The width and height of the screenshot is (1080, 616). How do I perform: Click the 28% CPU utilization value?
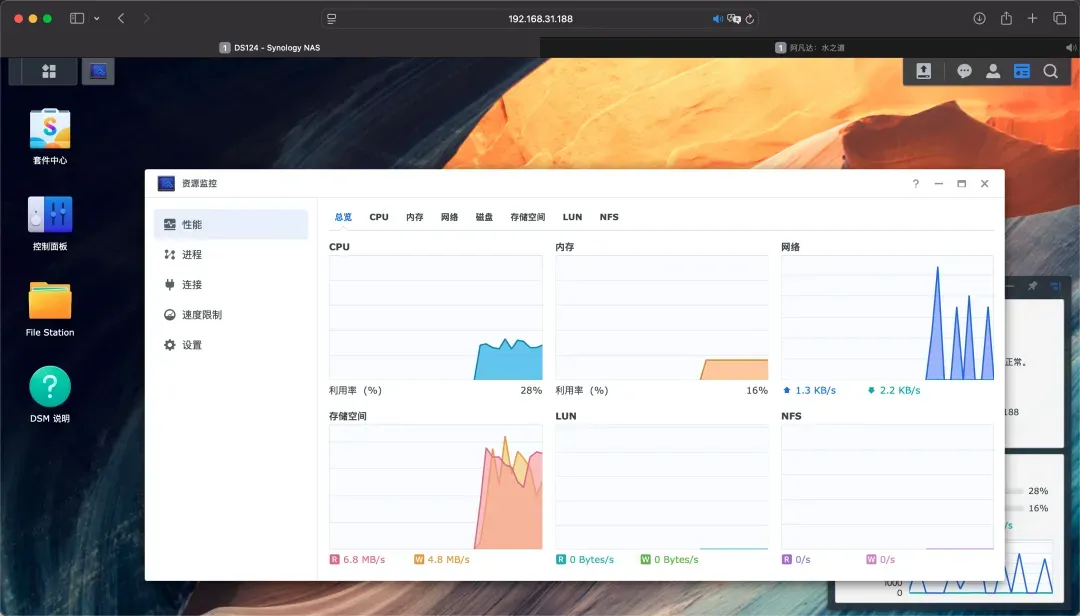point(531,391)
